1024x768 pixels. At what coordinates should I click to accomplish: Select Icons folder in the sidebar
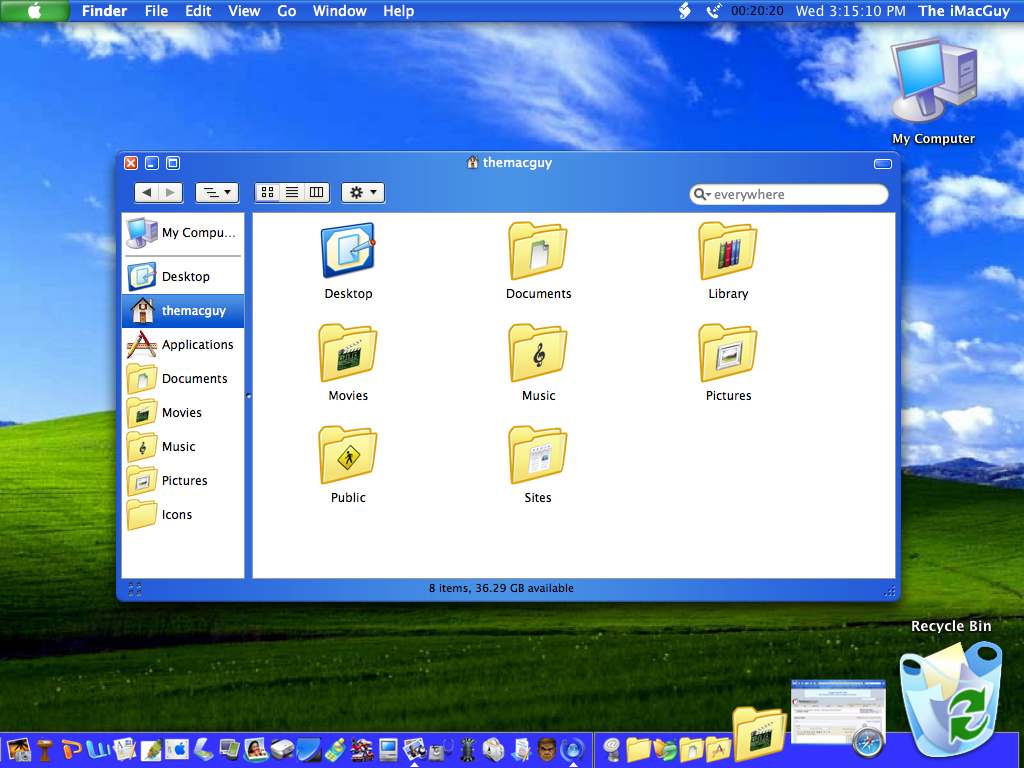point(183,514)
